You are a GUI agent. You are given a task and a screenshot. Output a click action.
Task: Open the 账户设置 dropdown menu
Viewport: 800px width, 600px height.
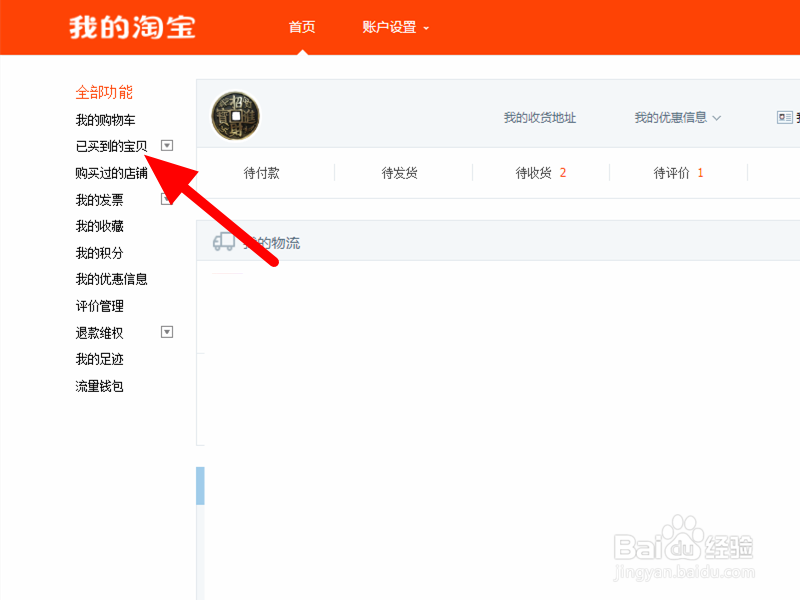[395, 27]
